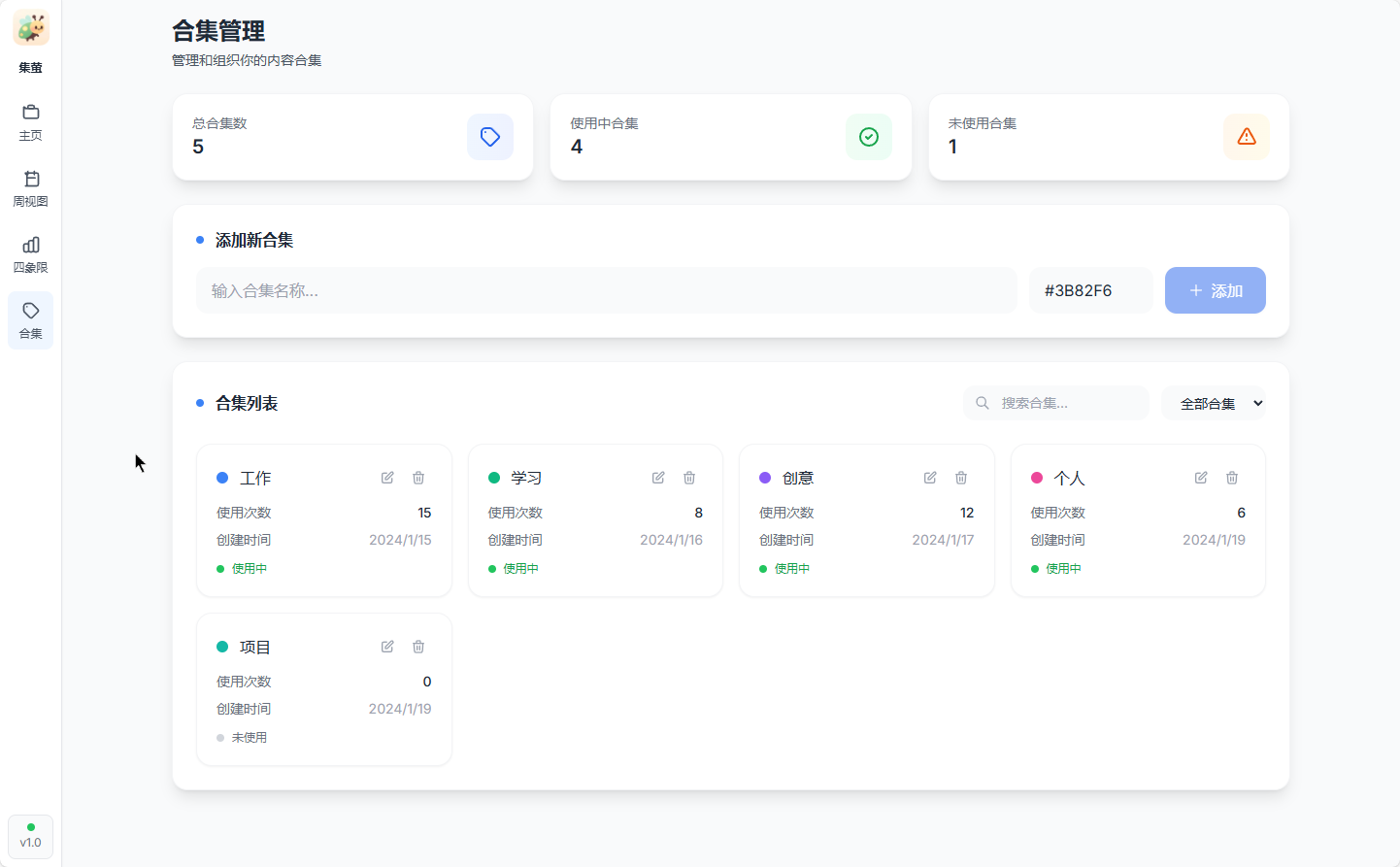Switch to 四象限 view in sidebar
The image size is (1400, 867).
[x=31, y=254]
